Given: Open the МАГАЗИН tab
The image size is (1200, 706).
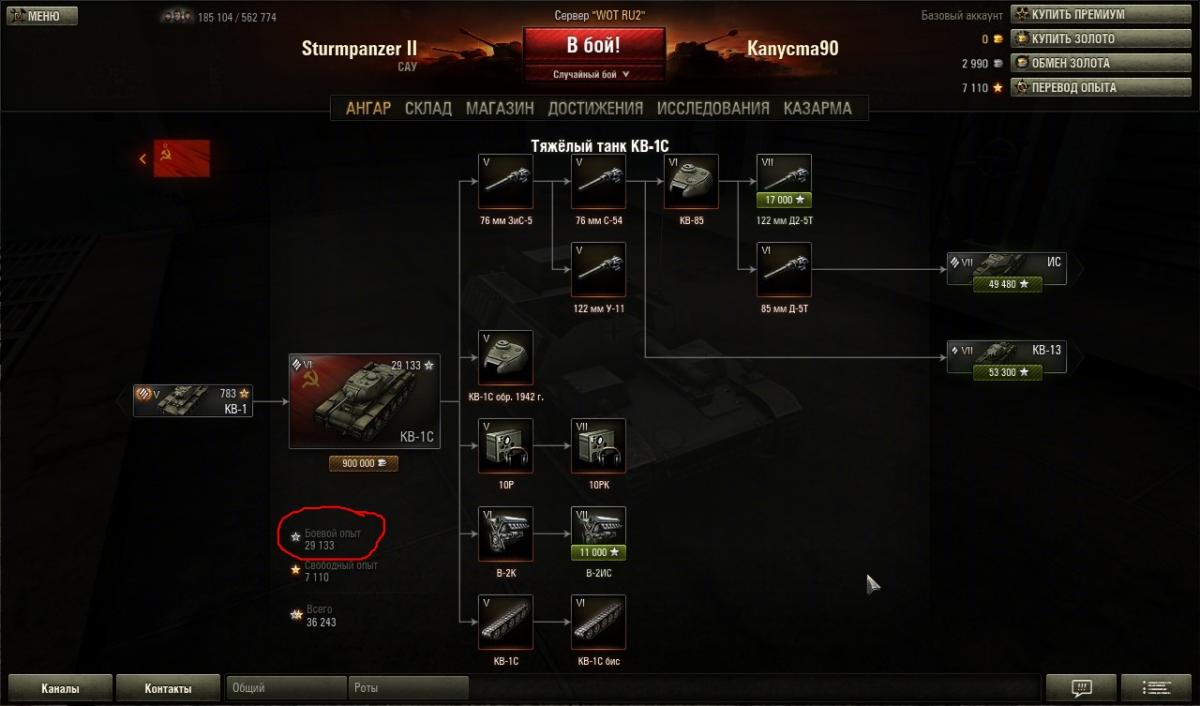Looking at the screenshot, I should [499, 108].
